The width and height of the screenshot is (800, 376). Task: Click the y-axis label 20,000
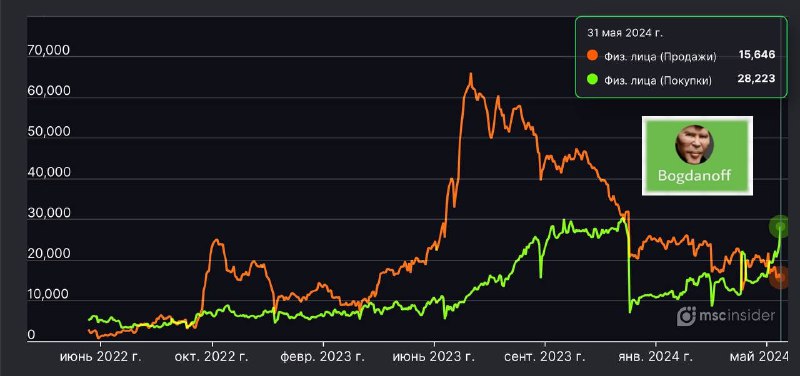48,254
